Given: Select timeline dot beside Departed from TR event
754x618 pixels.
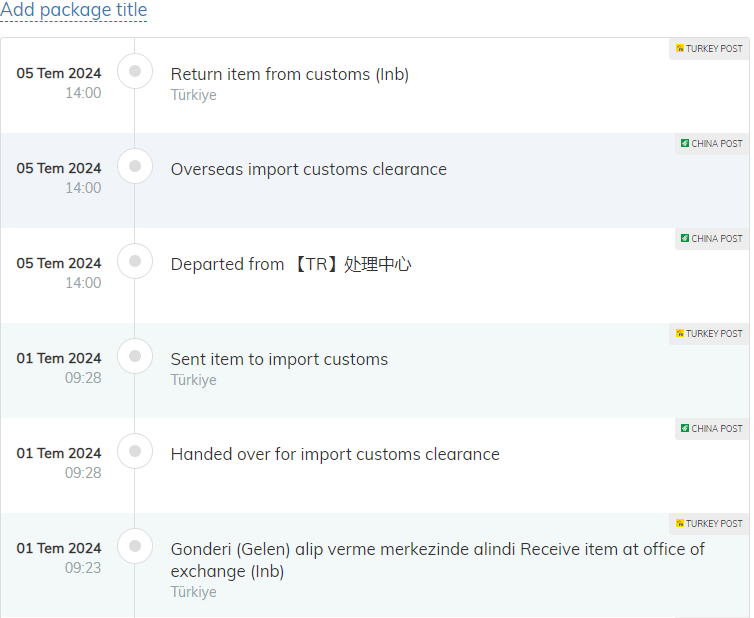Looking at the screenshot, I should (x=135, y=261).
